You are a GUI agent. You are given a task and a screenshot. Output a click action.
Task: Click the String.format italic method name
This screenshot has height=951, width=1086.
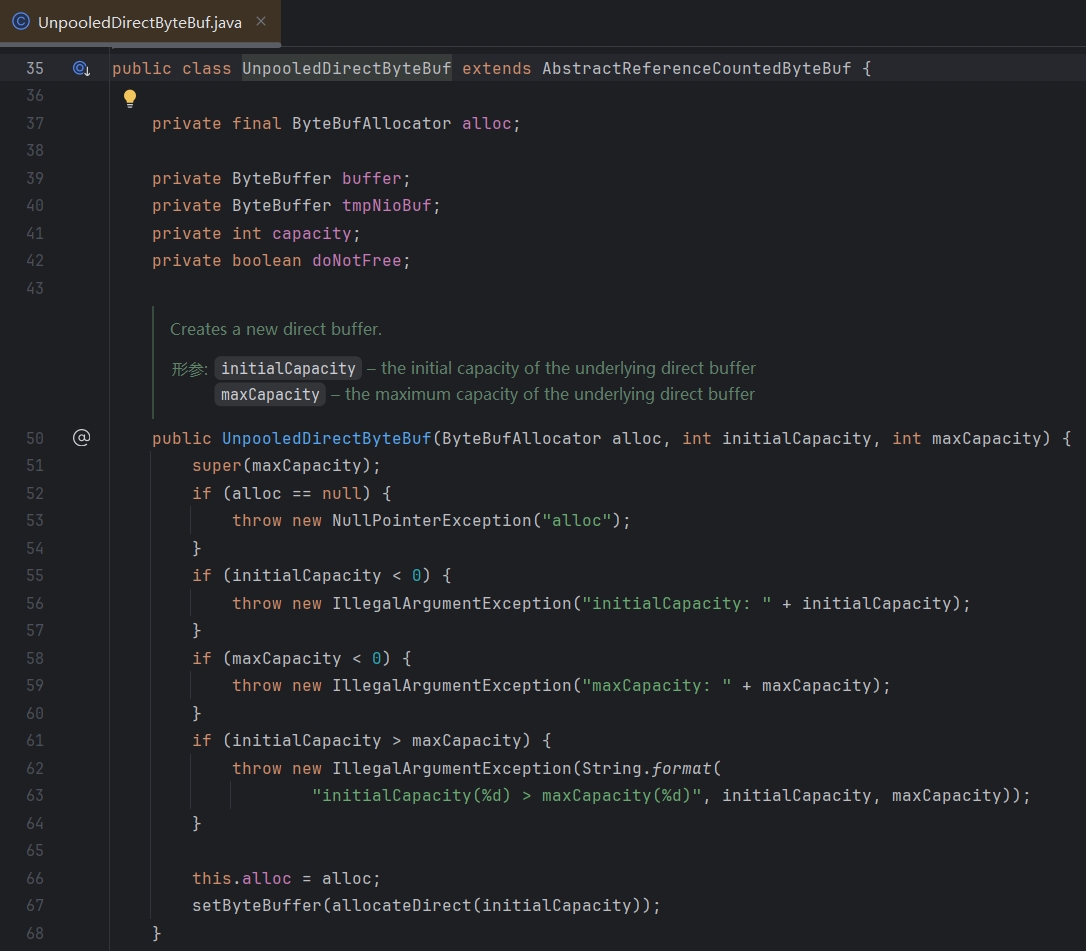pyautogui.click(x=682, y=768)
